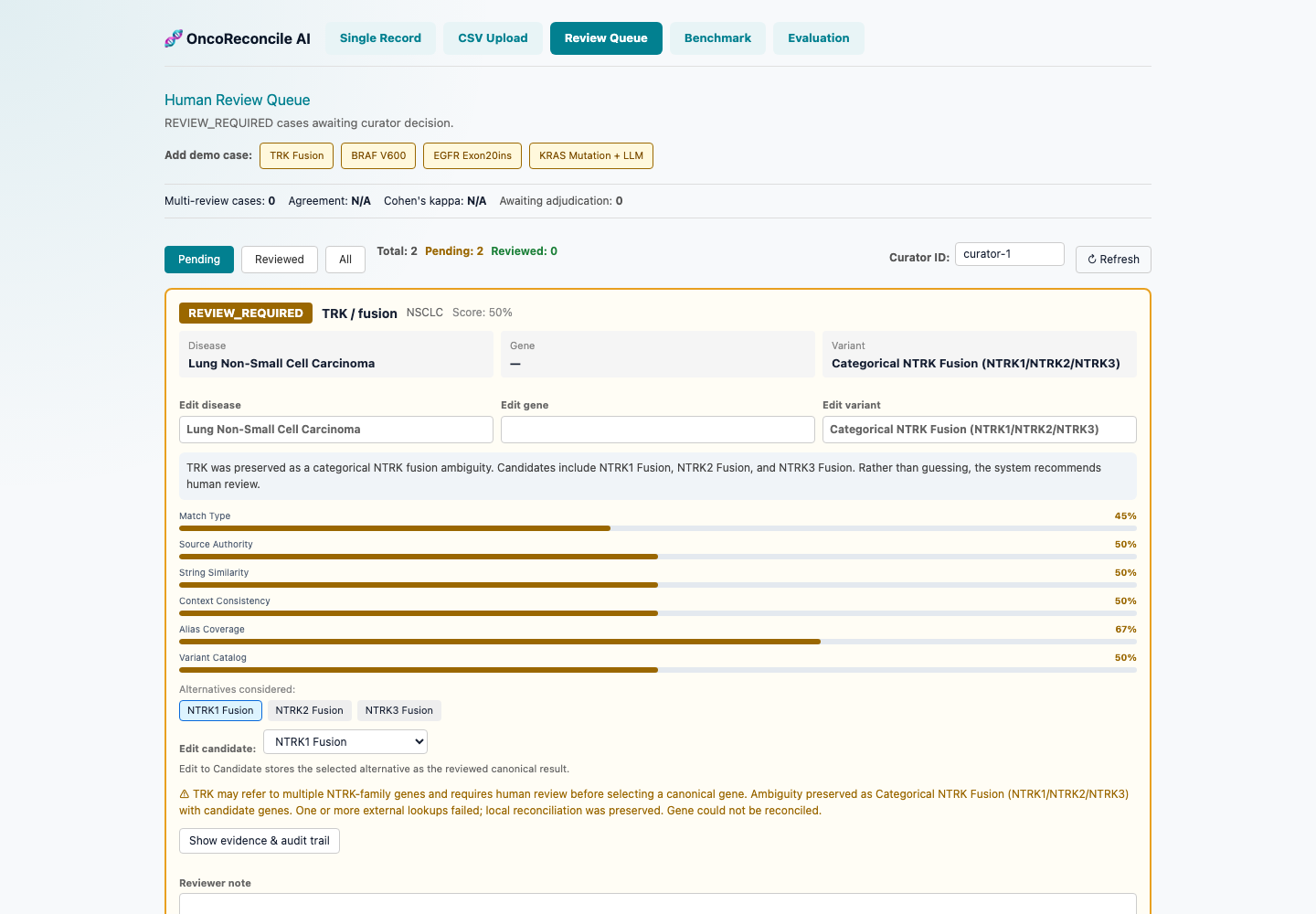Click the 'Agreement: N/A' stat
Screen dimensions: 1316x914
click(330, 201)
